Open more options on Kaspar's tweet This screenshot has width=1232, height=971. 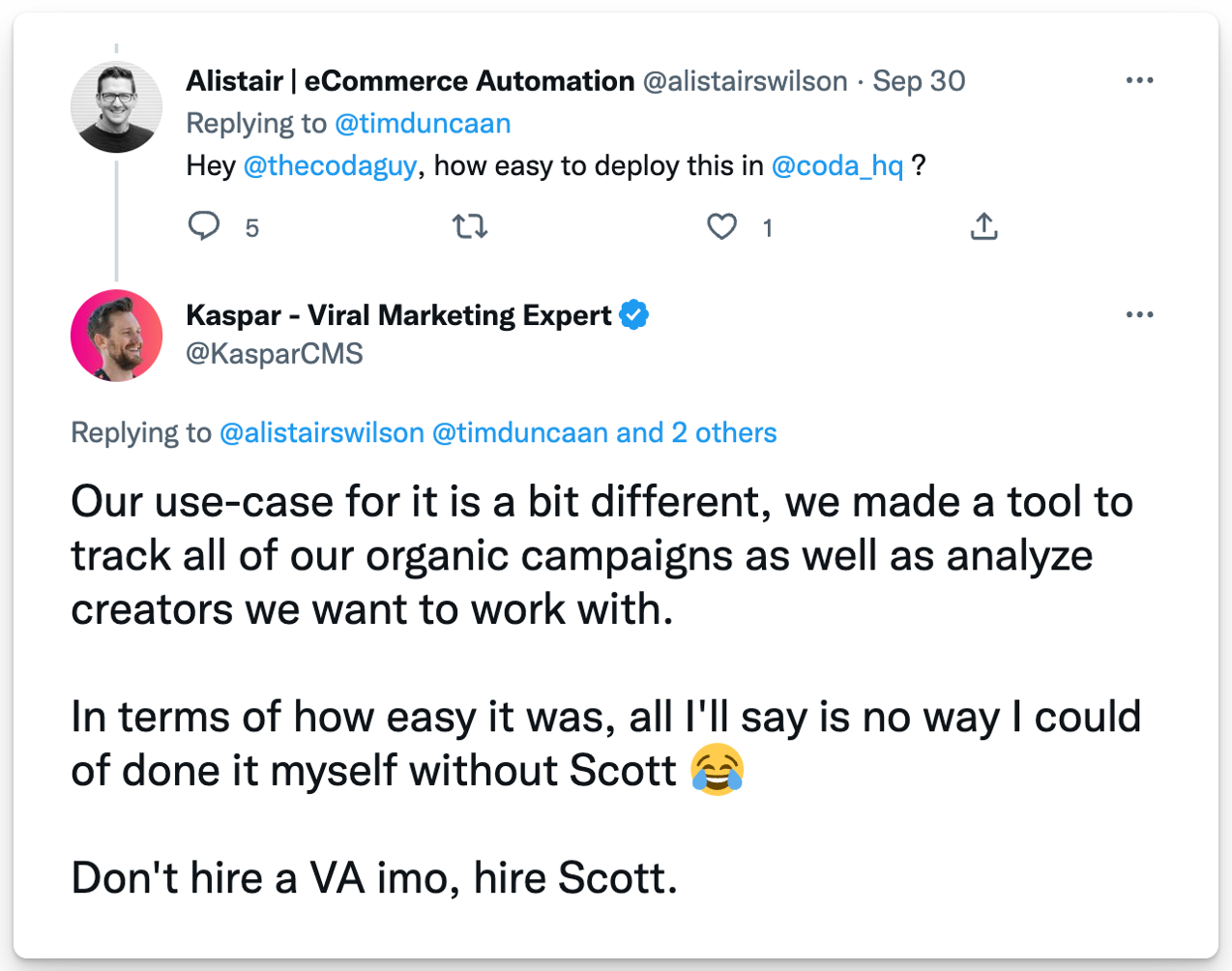1139,314
